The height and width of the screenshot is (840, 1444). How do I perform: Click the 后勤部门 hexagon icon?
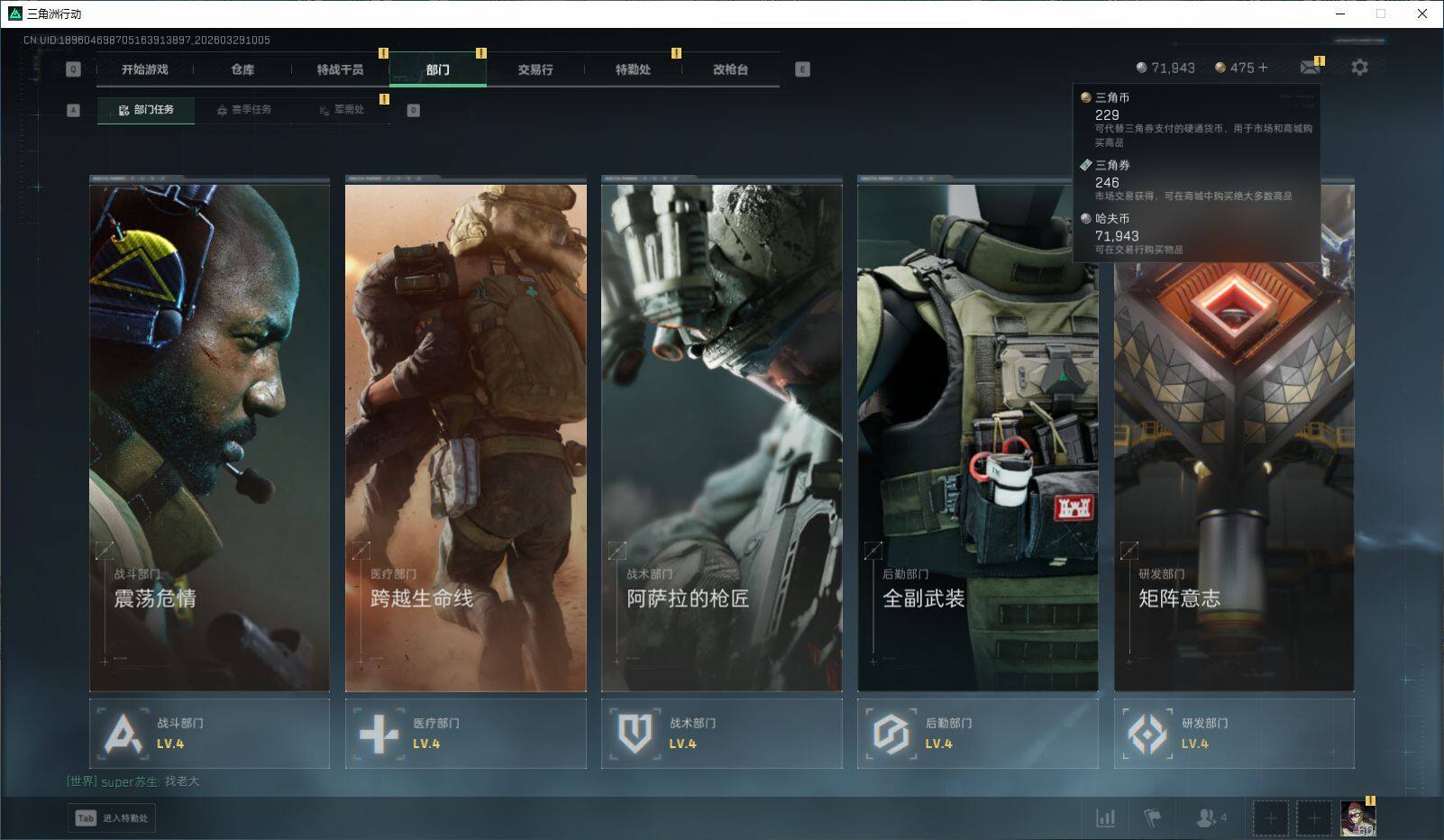(891, 734)
